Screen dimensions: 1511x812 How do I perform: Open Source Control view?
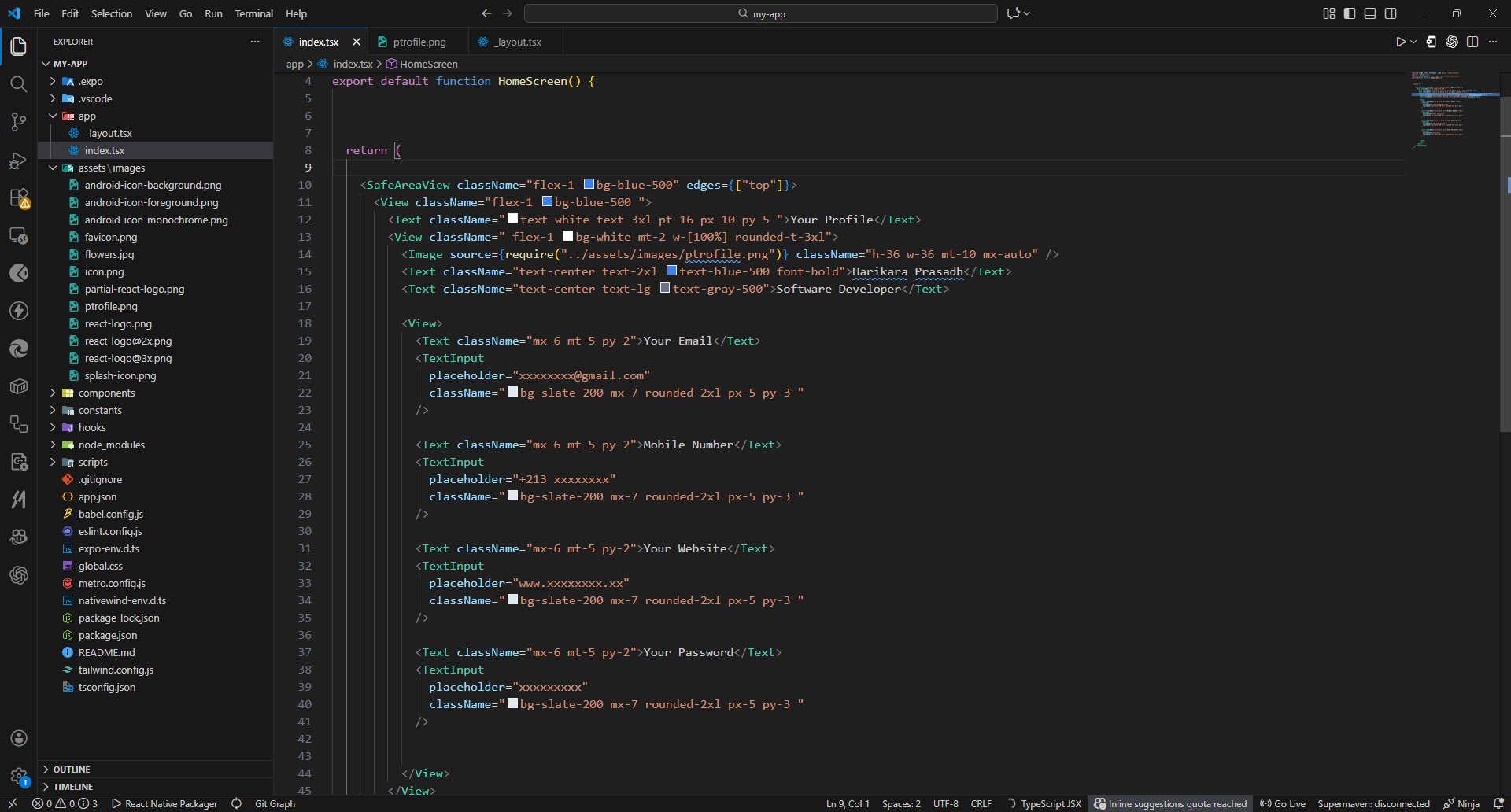tap(18, 122)
